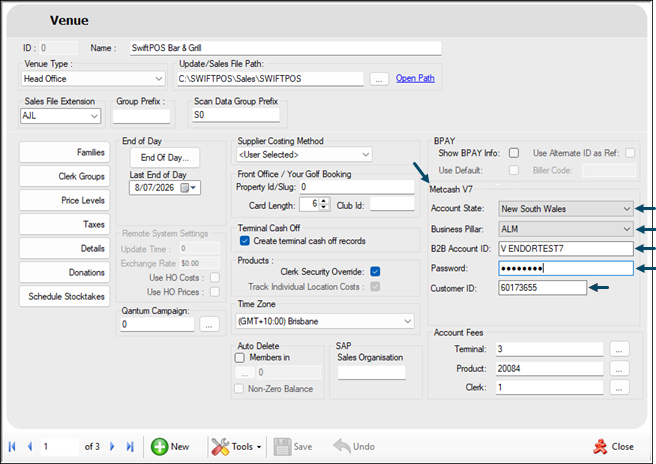Open the Tools menu
The height and width of the screenshot is (464, 656).
coord(236,446)
